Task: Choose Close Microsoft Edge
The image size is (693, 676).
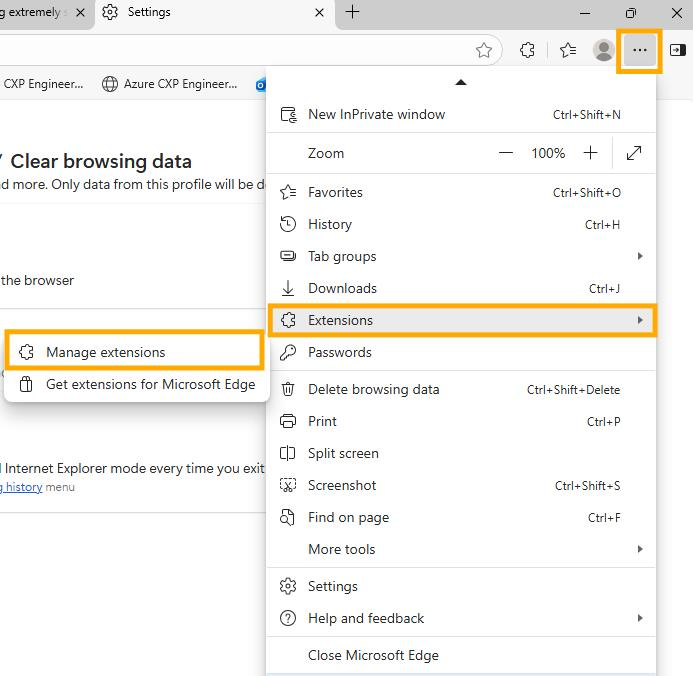Action: tap(461, 655)
